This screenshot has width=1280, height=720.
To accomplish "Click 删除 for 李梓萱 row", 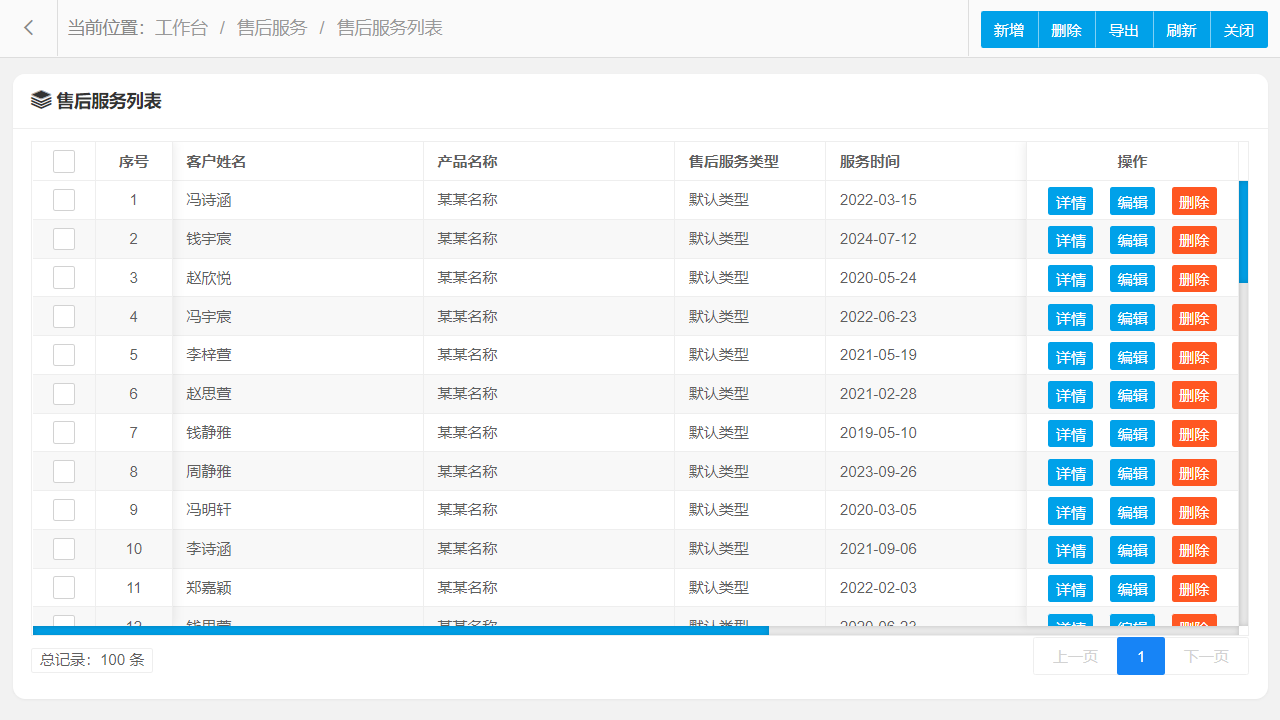I will click(1194, 356).
